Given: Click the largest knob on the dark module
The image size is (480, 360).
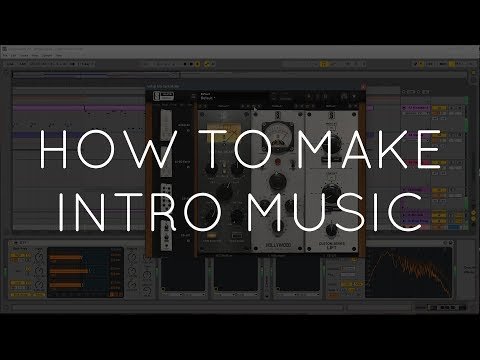Looking at the screenshot, I should pos(225,190).
